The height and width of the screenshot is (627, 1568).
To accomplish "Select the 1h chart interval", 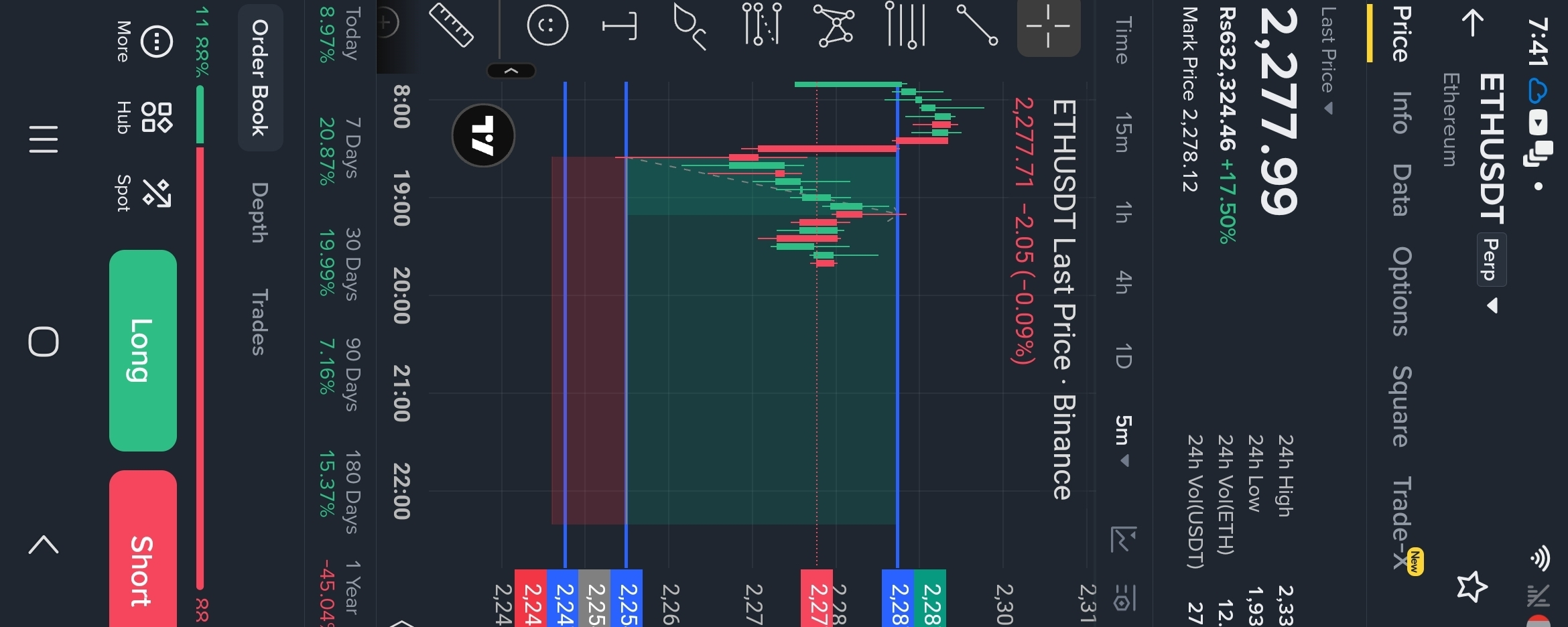I will click(x=1124, y=212).
